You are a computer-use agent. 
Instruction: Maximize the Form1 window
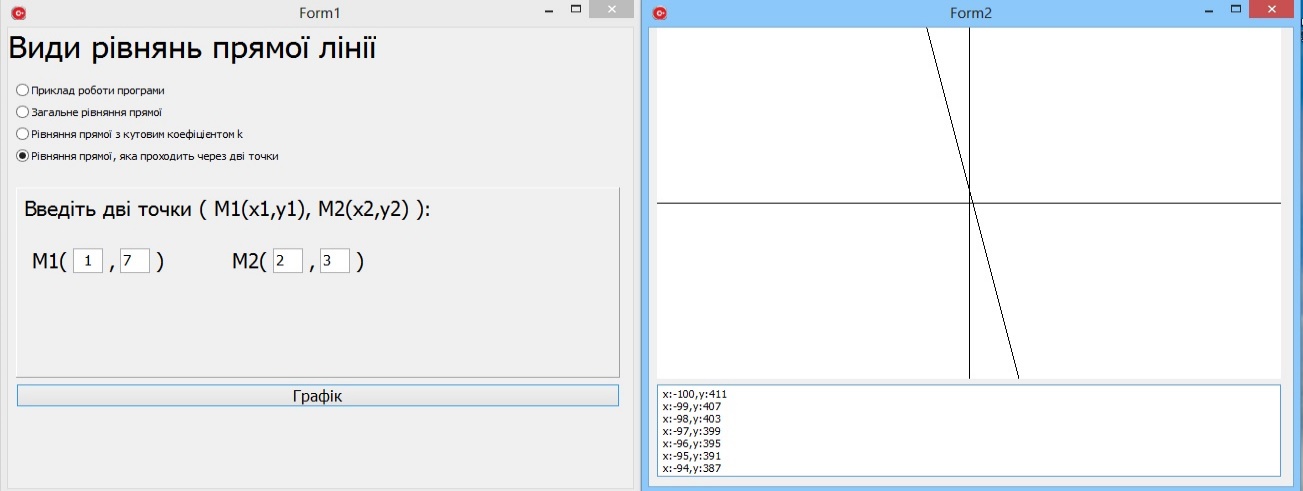pyautogui.click(x=576, y=9)
